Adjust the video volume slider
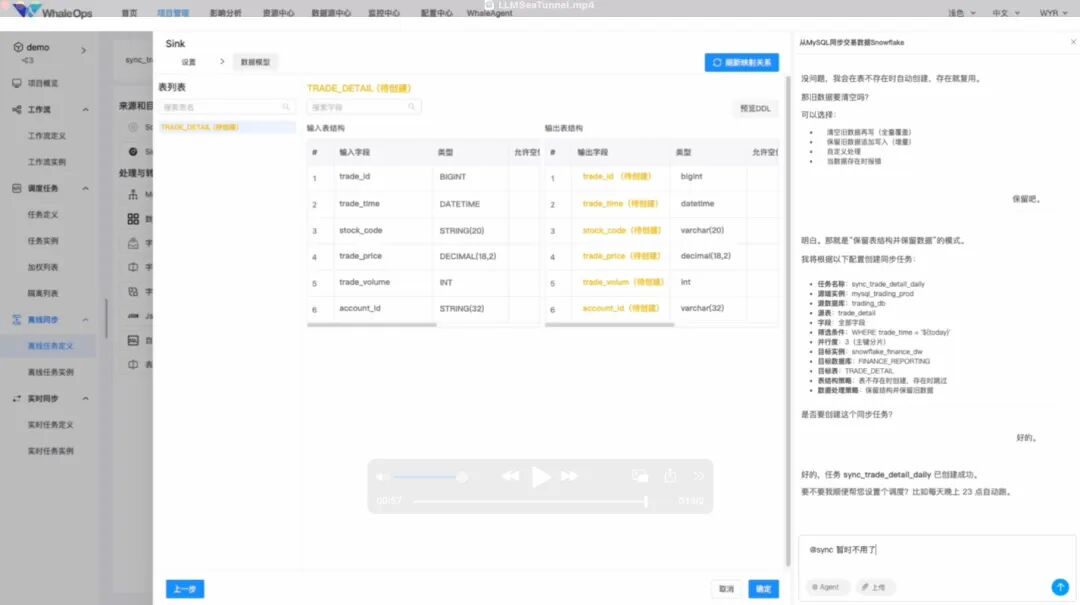Image resolution: width=1080 pixels, height=605 pixels. pyautogui.click(x=430, y=477)
